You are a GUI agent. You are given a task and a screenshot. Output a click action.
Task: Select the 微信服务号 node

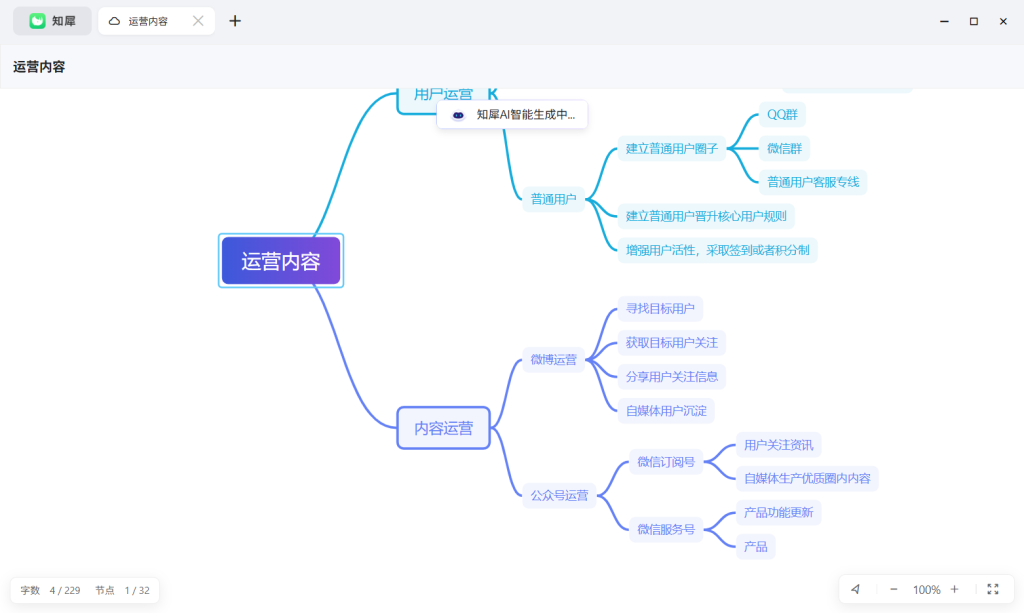tap(665, 529)
